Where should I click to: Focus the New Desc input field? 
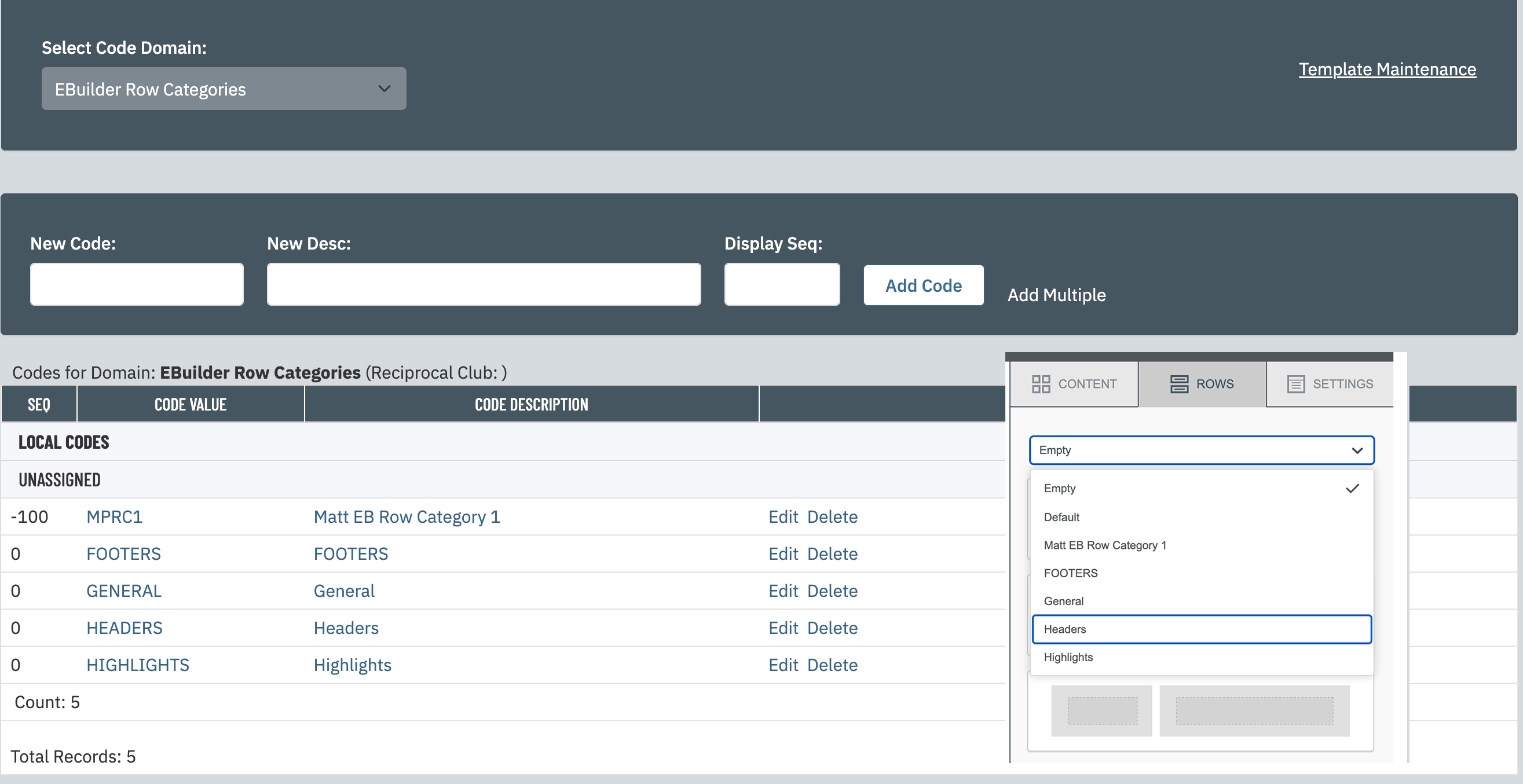pos(484,284)
